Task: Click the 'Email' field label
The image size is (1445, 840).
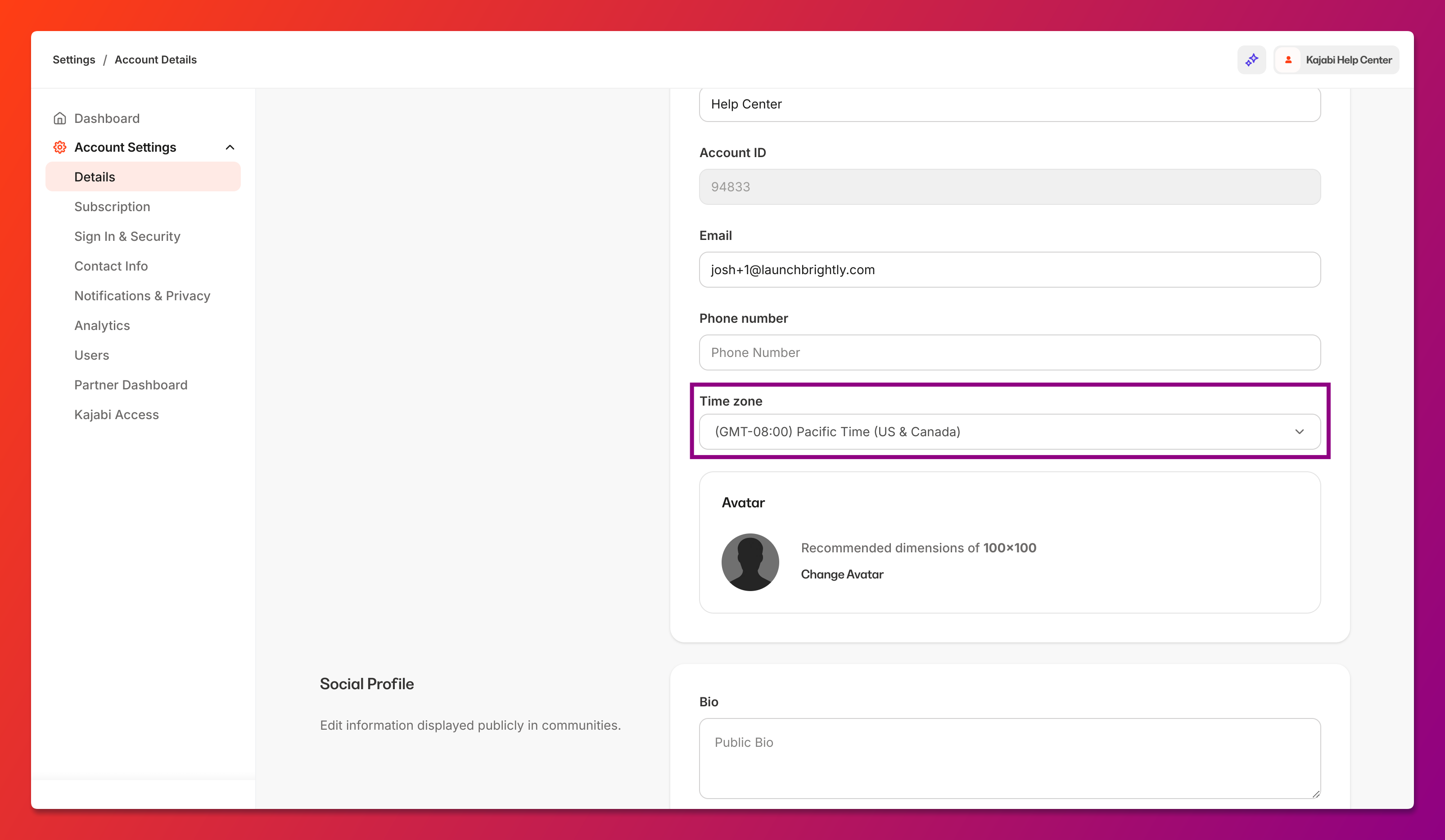Action: [716, 235]
